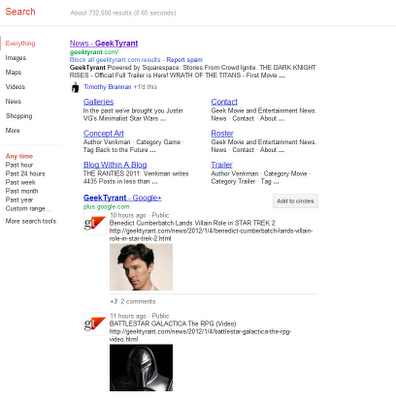Open the Custom range date filter

pos(28,209)
